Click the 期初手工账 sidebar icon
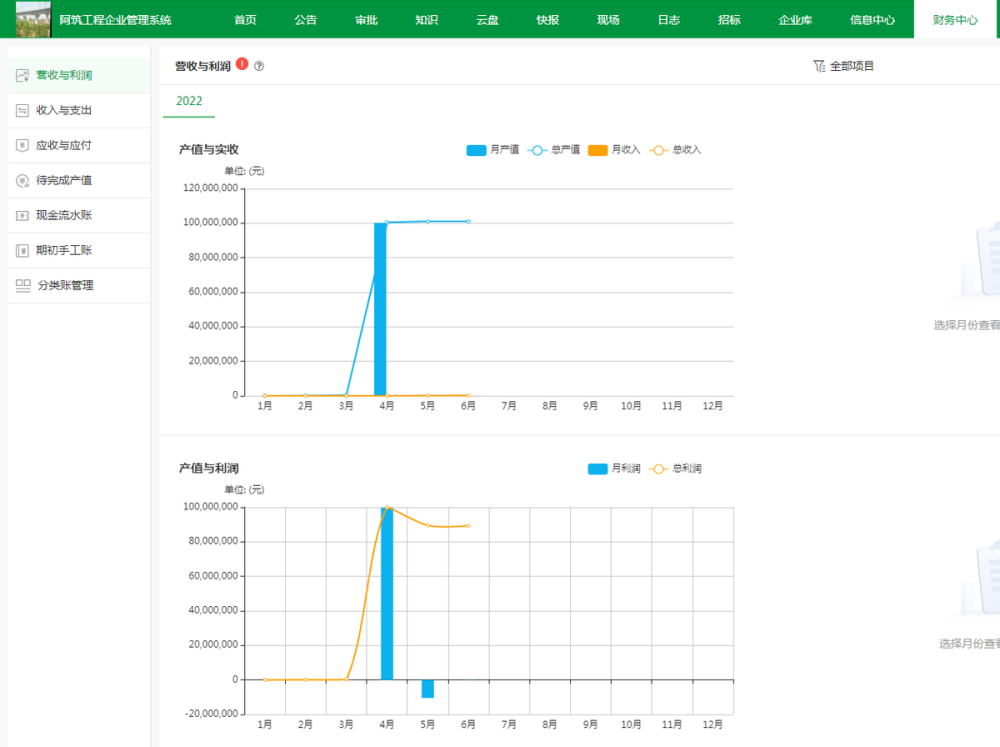 click(x=22, y=251)
